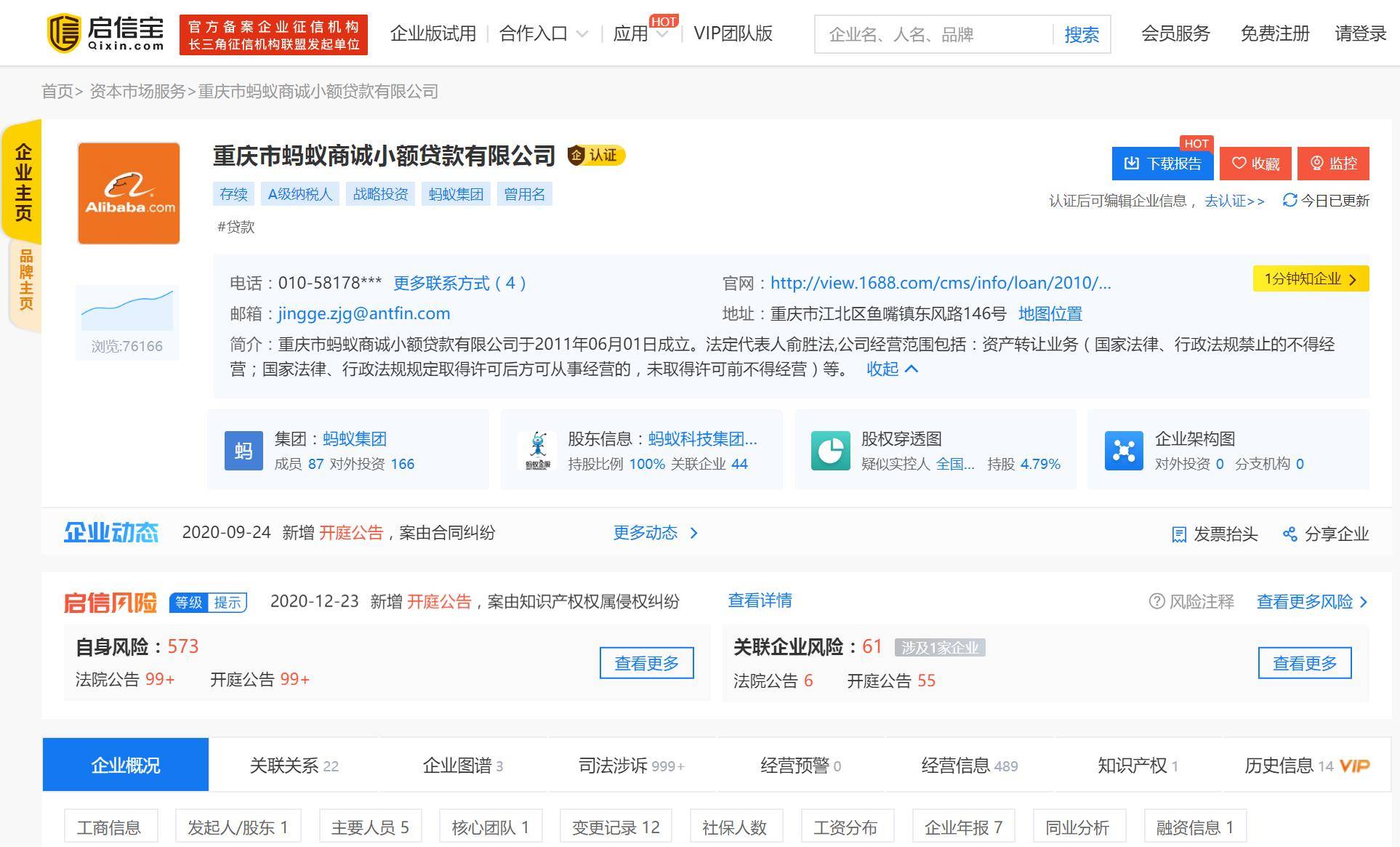Select the 融资信息 1 sub-tab
Image resolution: width=1400 pixels, height=847 pixels.
1195,827
